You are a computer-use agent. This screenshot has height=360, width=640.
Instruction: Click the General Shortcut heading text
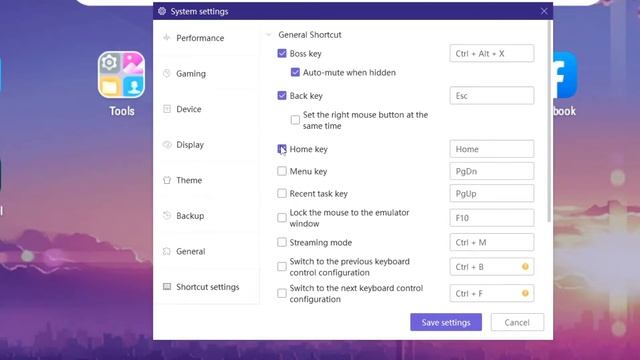[x=310, y=35]
